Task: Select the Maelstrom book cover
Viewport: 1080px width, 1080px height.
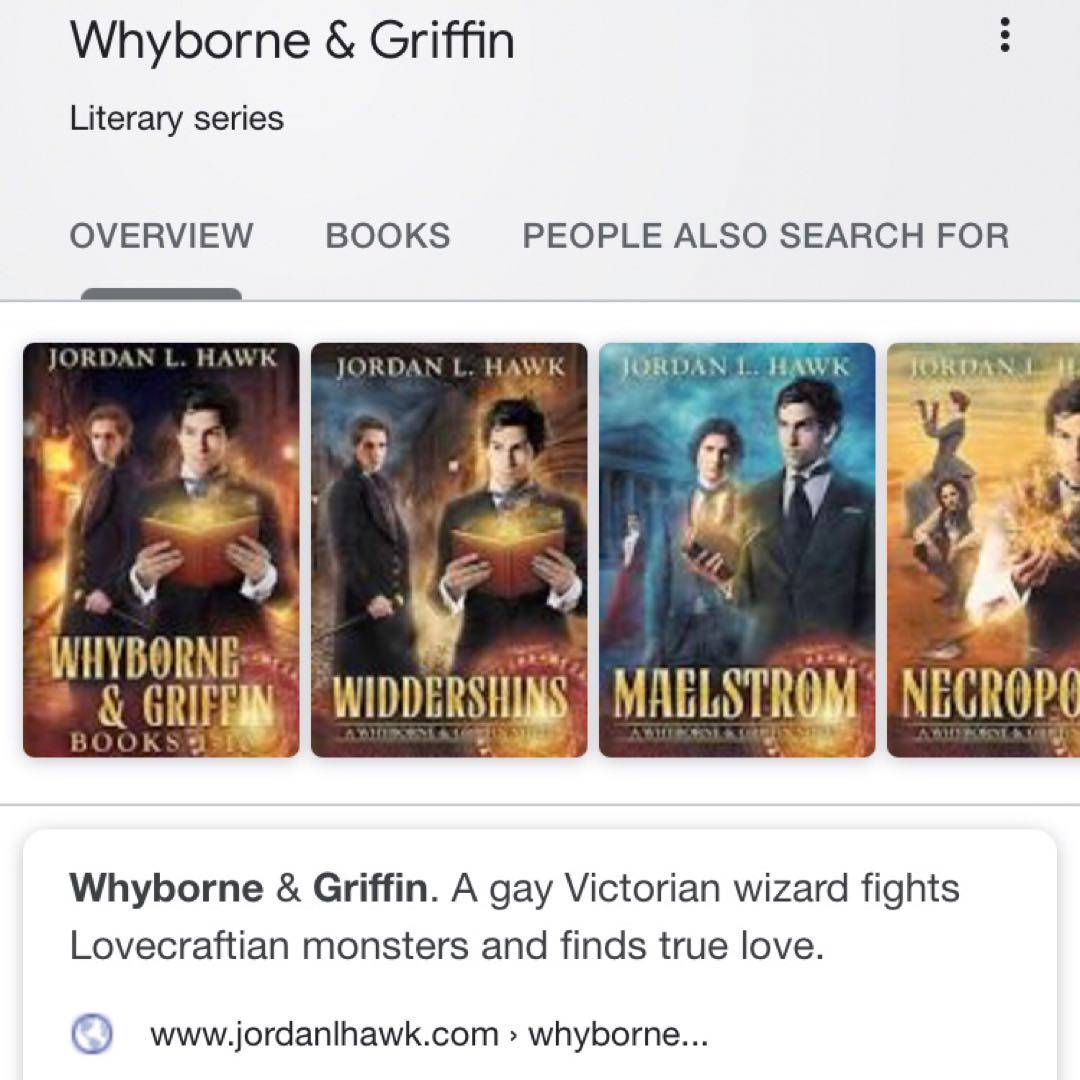Action: click(737, 550)
